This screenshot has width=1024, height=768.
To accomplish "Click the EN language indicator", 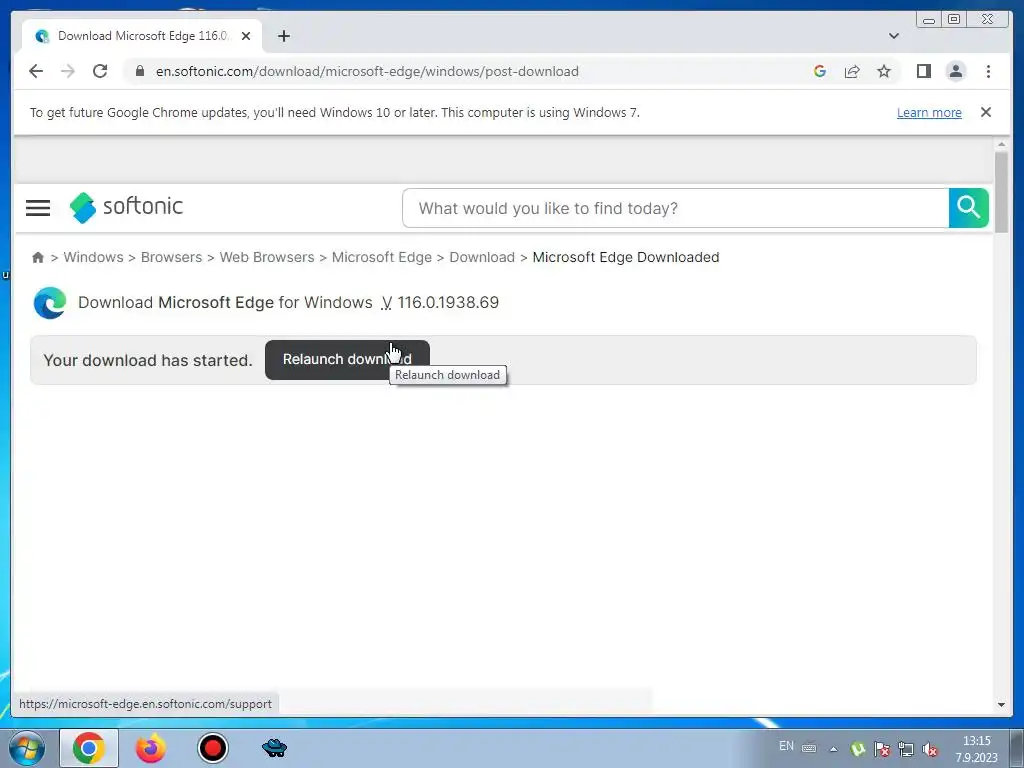I will 786,746.
